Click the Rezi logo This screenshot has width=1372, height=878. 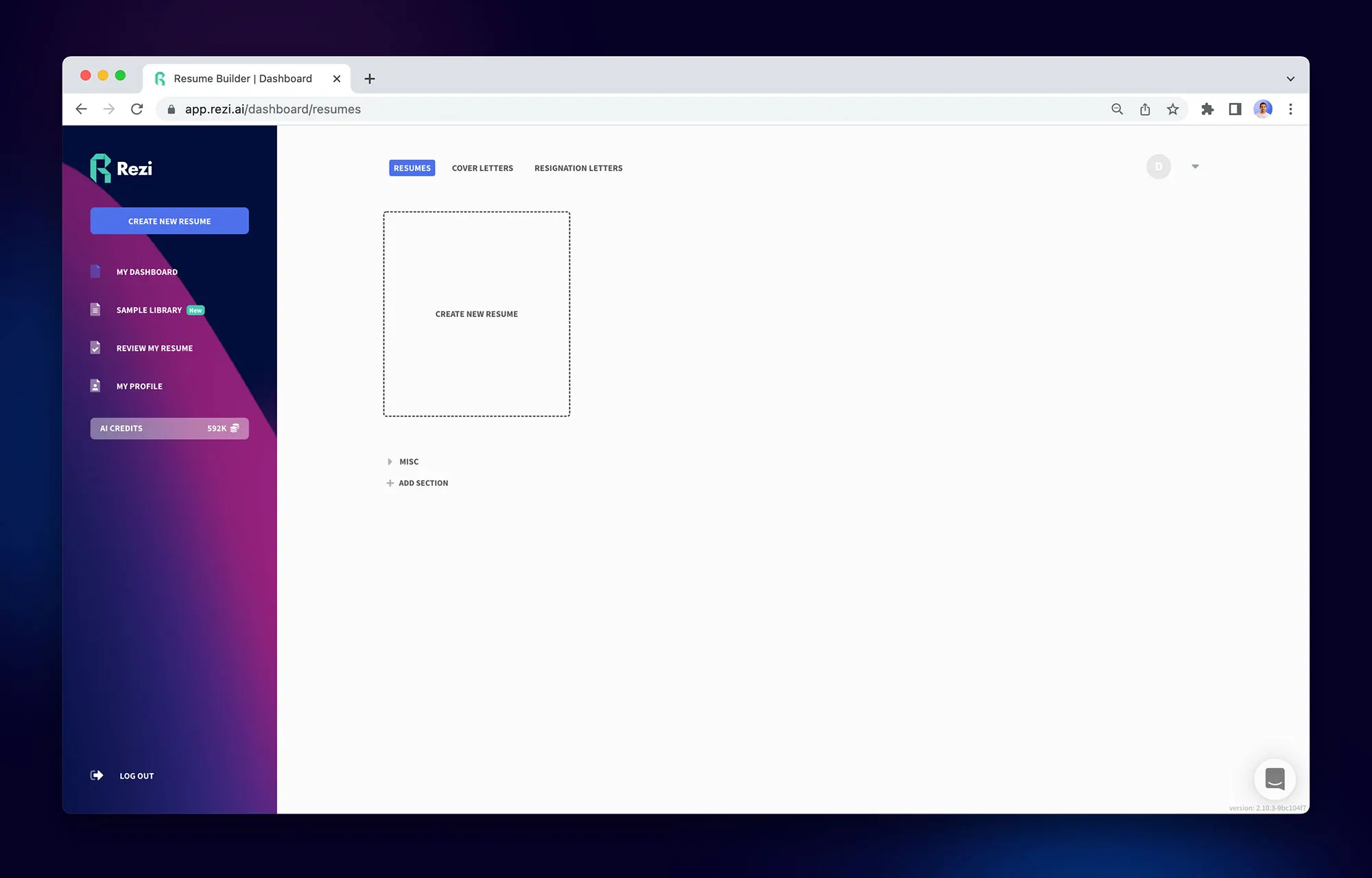[122, 167]
